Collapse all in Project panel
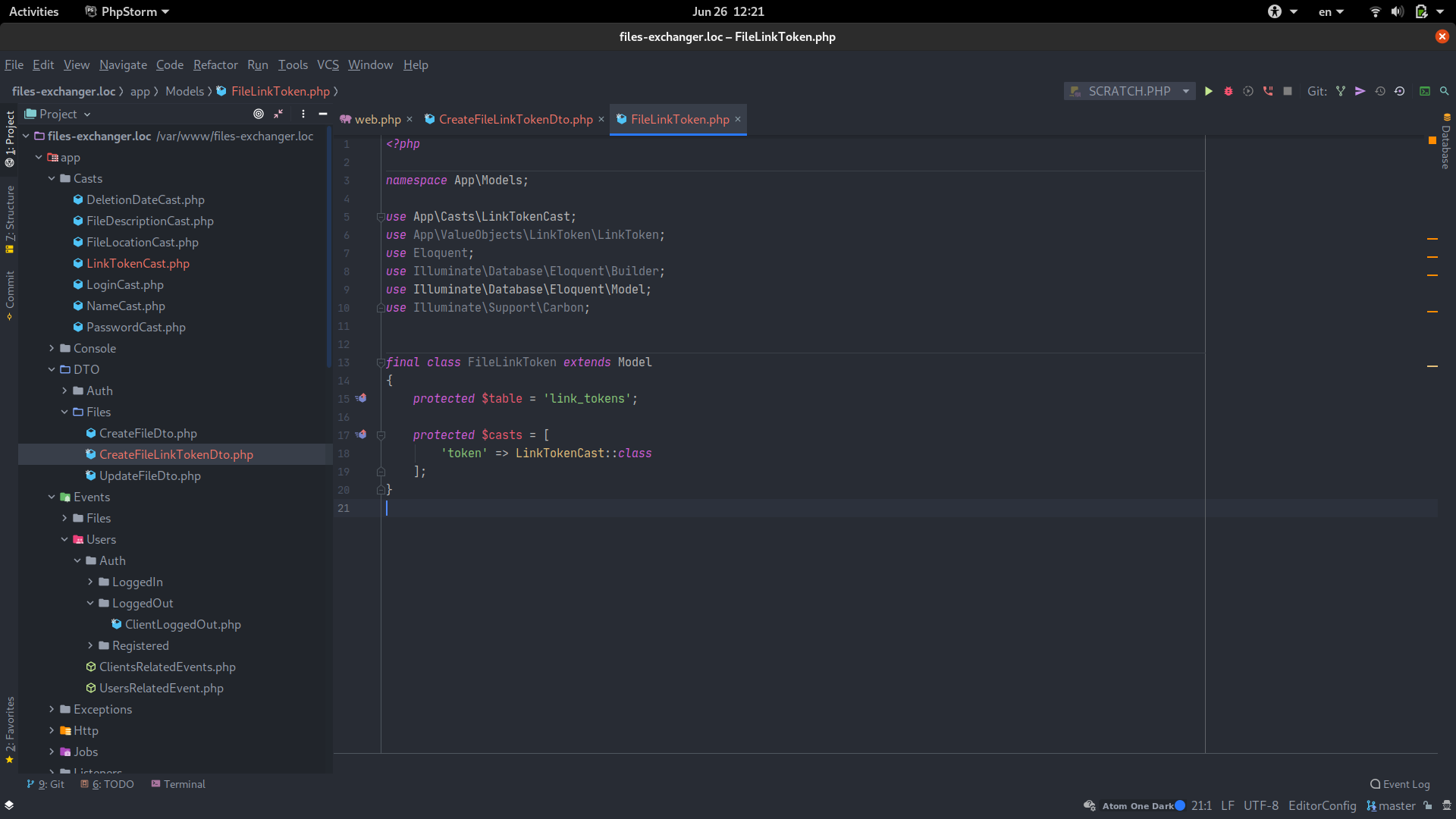The width and height of the screenshot is (1456, 819). point(278,114)
